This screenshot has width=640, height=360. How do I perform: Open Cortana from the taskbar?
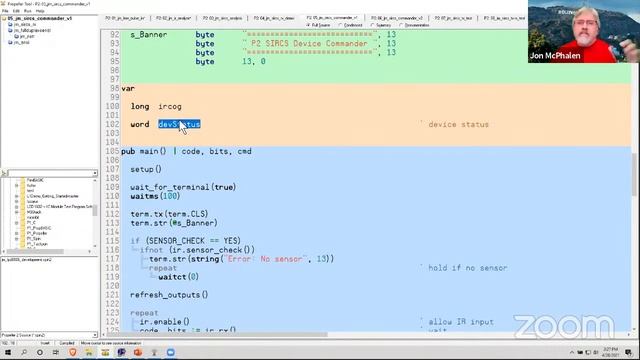(x=40, y=352)
